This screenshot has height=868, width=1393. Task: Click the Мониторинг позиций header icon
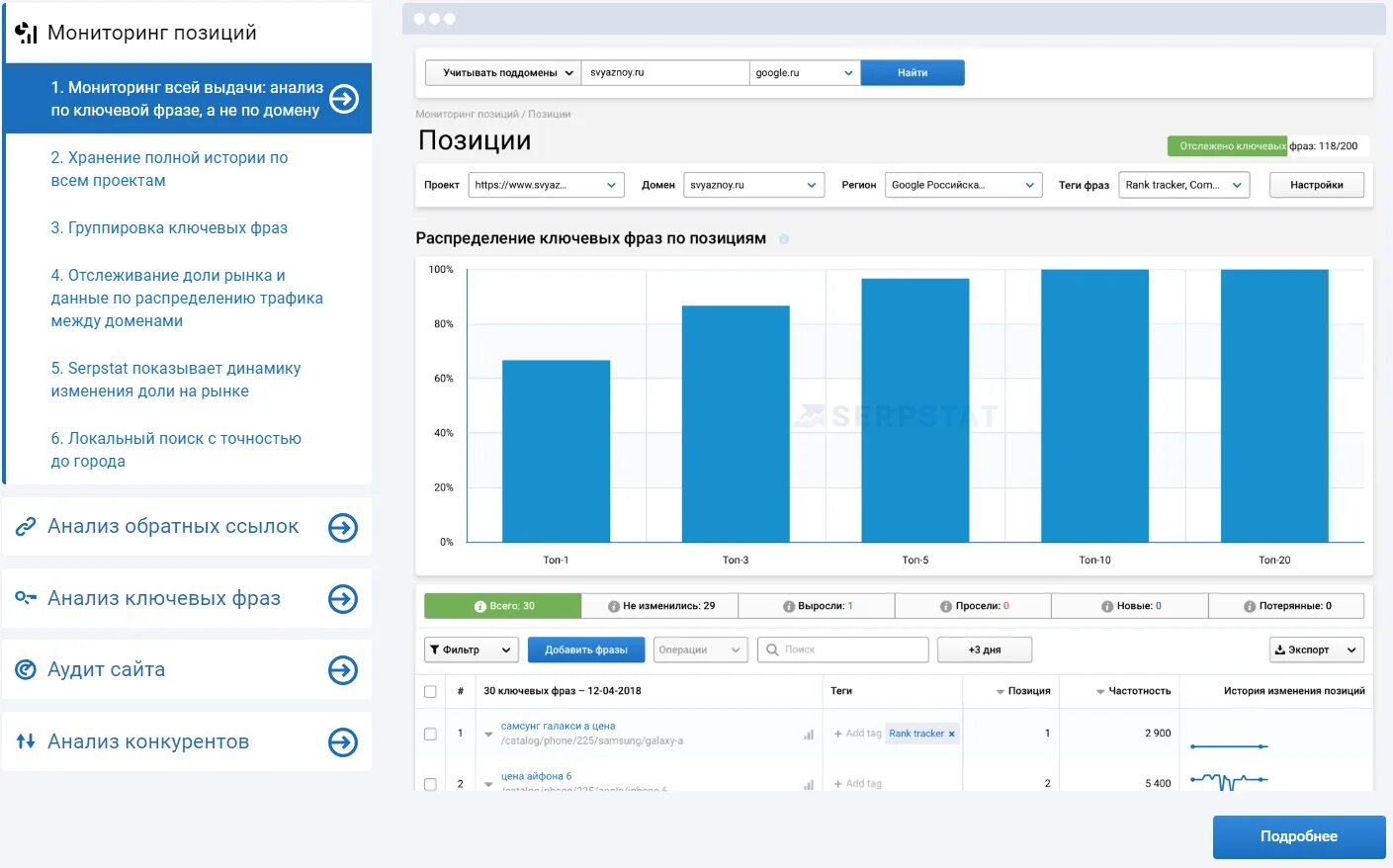pos(26,34)
